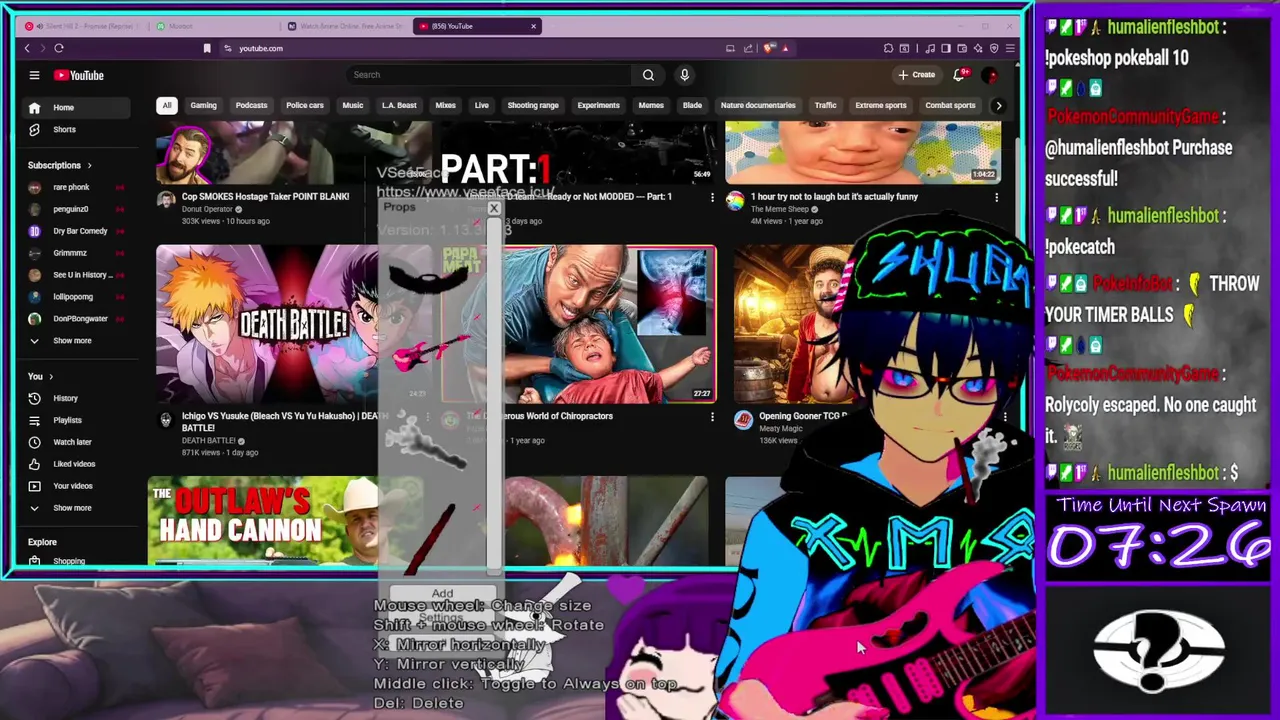Viewport: 1280px width, 720px height.
Task: Open watch History in sidebar
Action: click(65, 398)
